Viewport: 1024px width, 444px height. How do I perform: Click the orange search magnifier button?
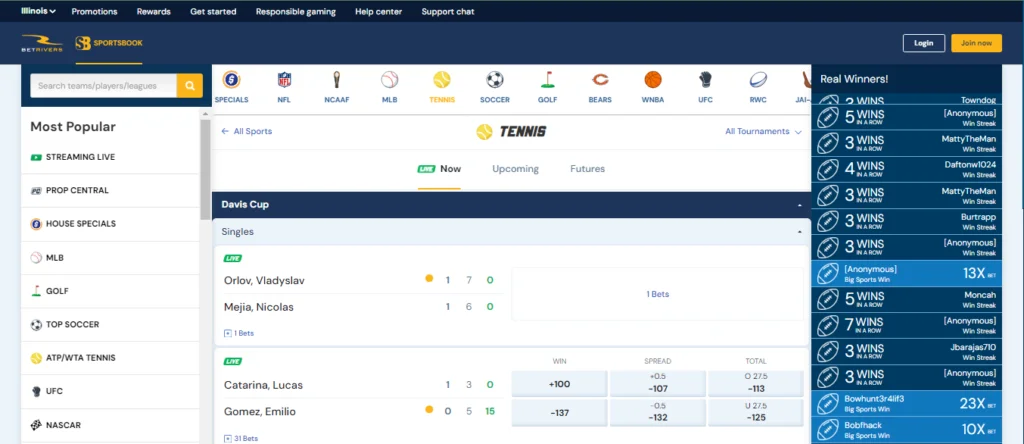189,86
